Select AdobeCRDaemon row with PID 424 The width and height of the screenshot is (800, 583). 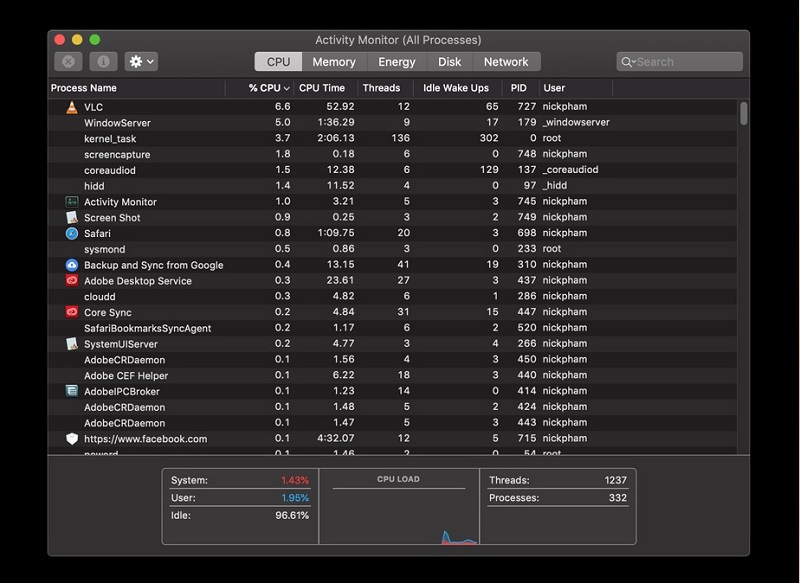click(392, 407)
